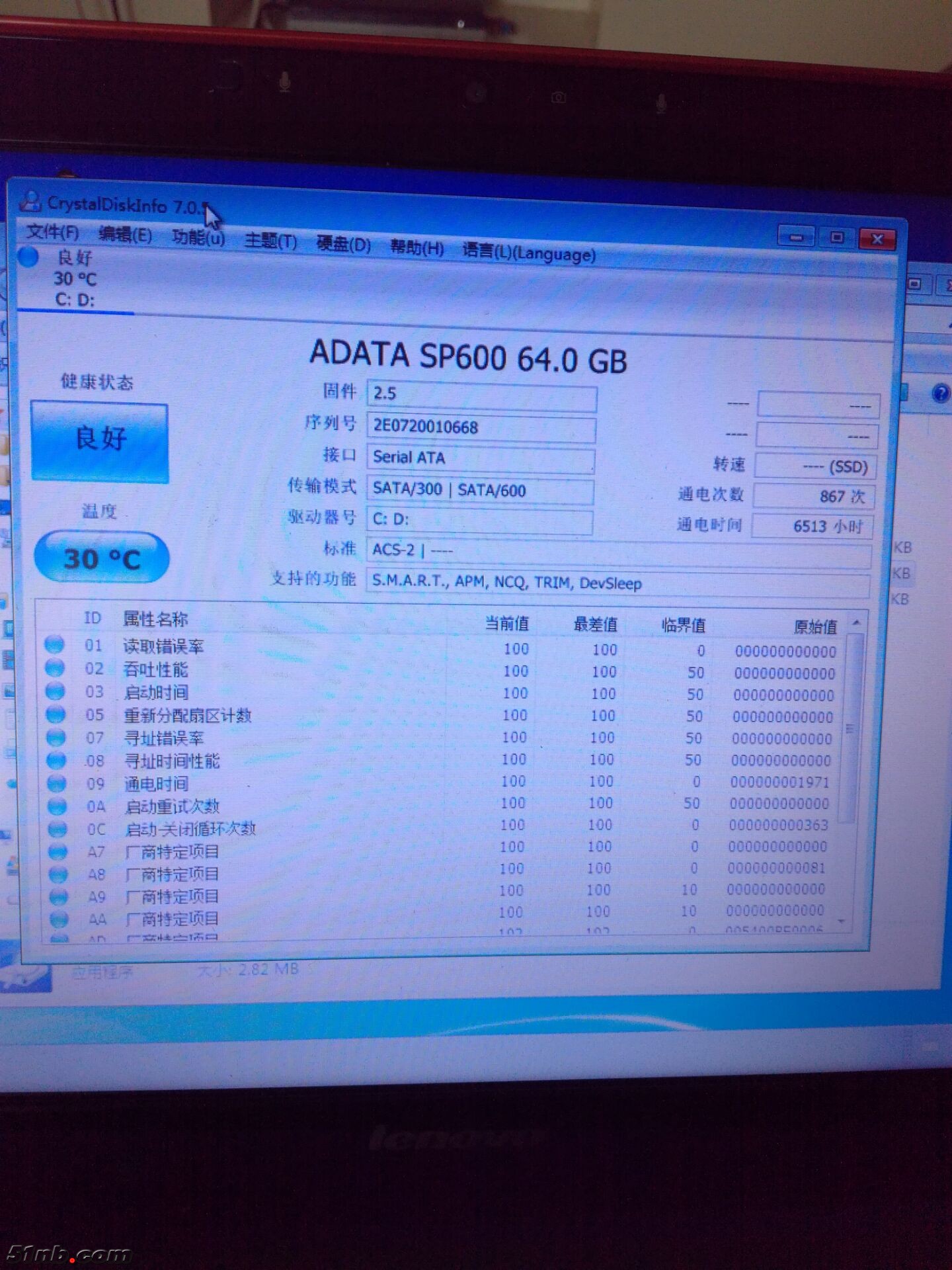Click the ADATA SP600 64.0 GB drive title
The image size is (952, 1270).
[x=468, y=357]
